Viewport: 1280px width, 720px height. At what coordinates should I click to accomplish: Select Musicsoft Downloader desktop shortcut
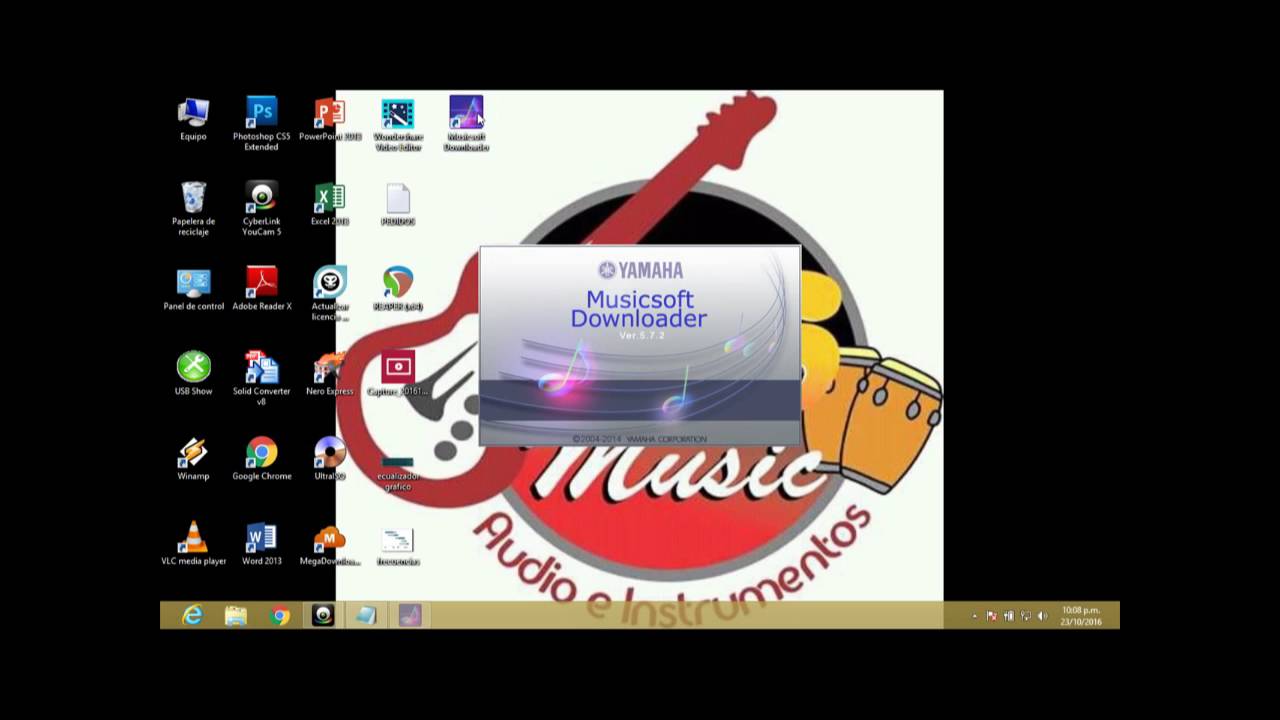click(466, 124)
